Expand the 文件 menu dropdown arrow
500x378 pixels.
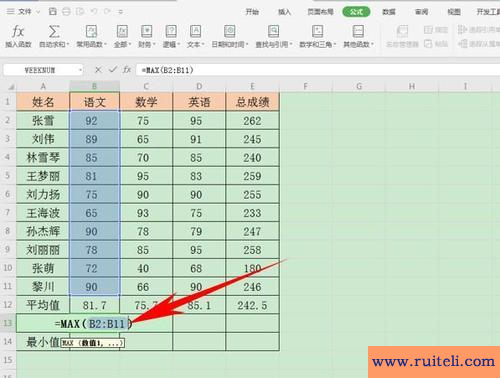coord(38,12)
